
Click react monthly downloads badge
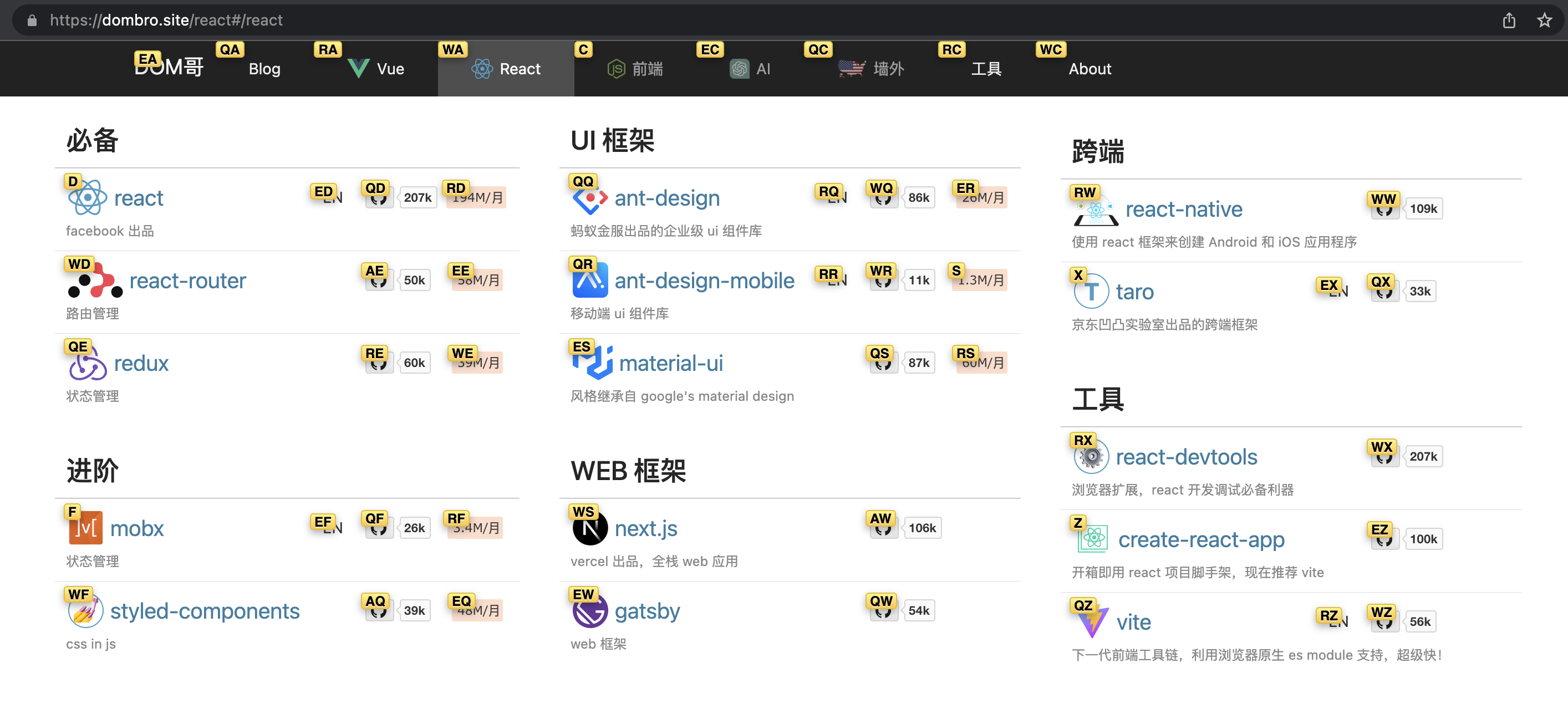pyautogui.click(x=476, y=198)
